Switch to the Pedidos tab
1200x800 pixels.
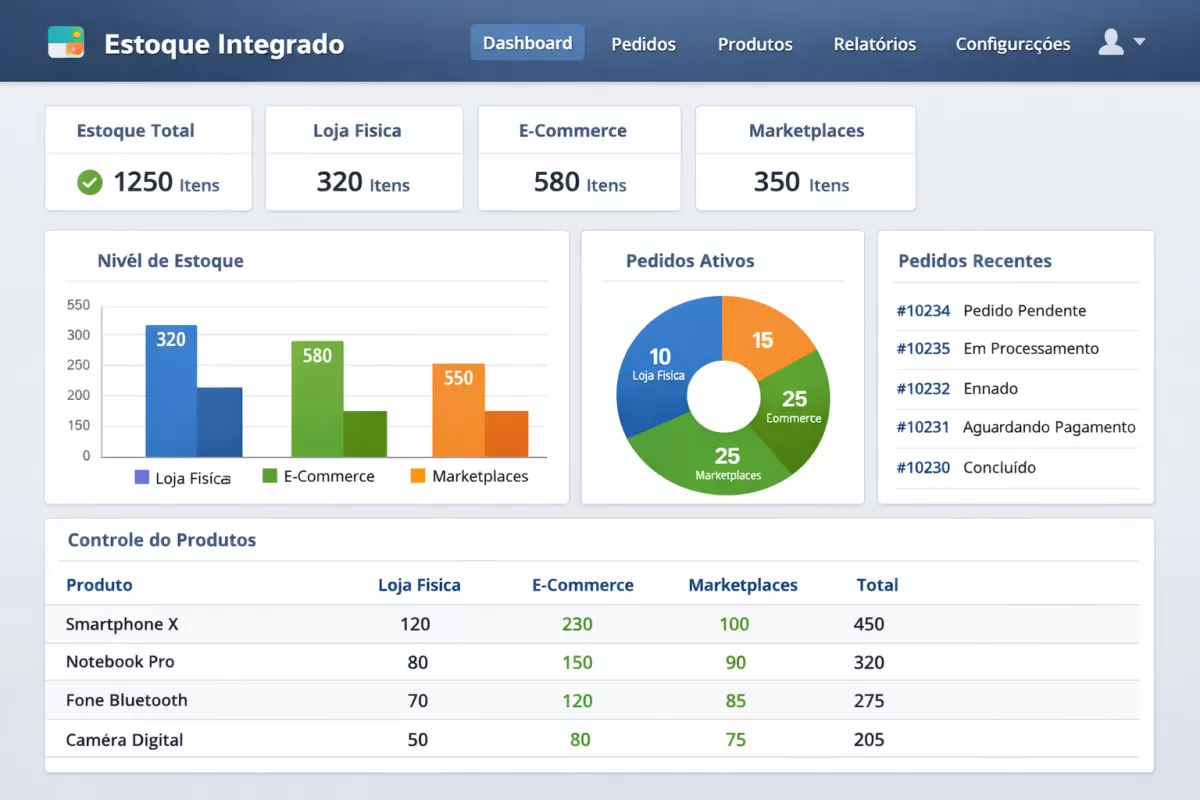[x=643, y=44]
